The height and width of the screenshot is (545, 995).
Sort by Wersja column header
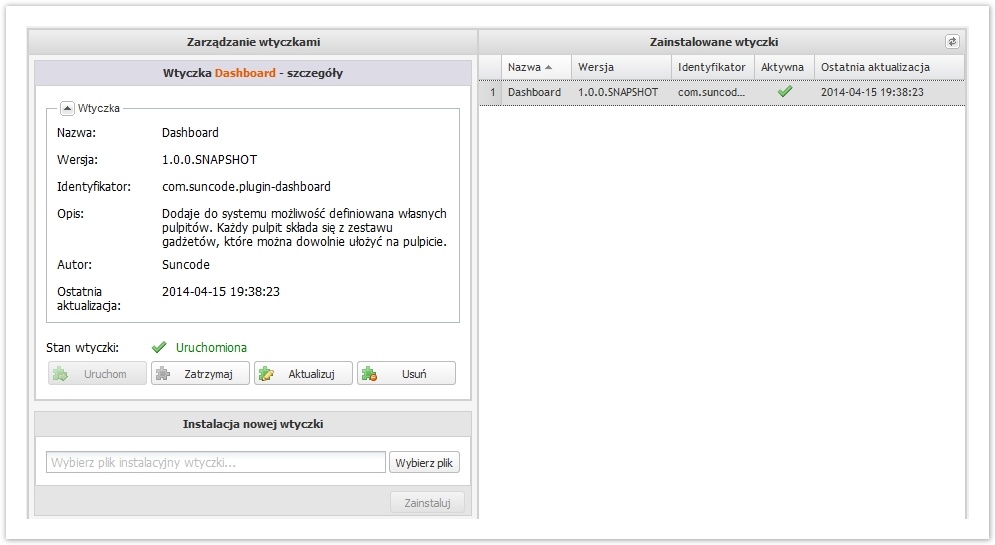(x=596, y=67)
